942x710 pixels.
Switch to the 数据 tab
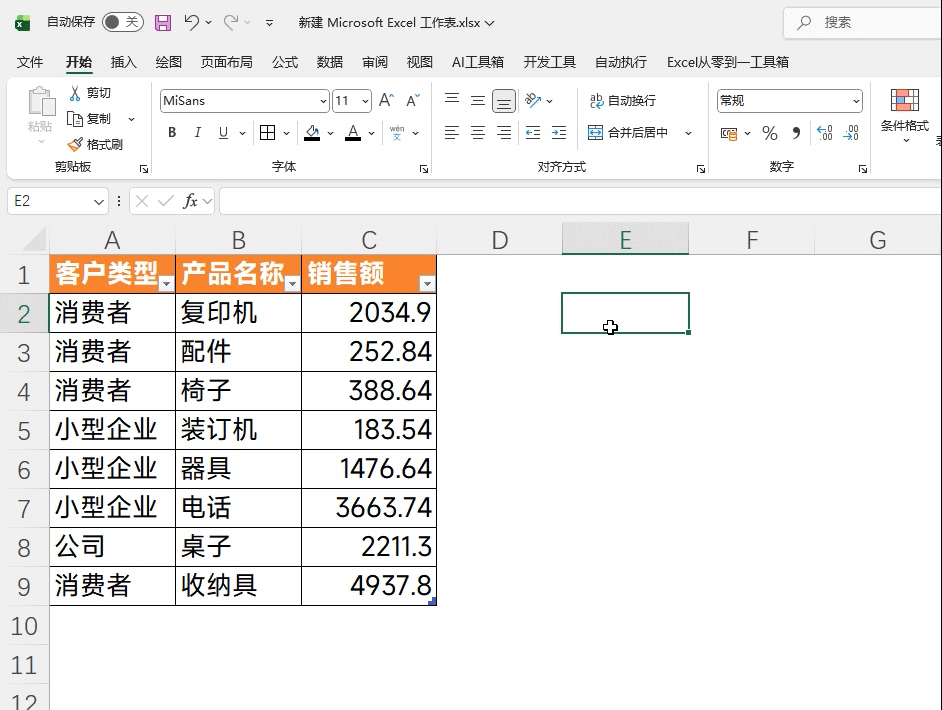330,62
